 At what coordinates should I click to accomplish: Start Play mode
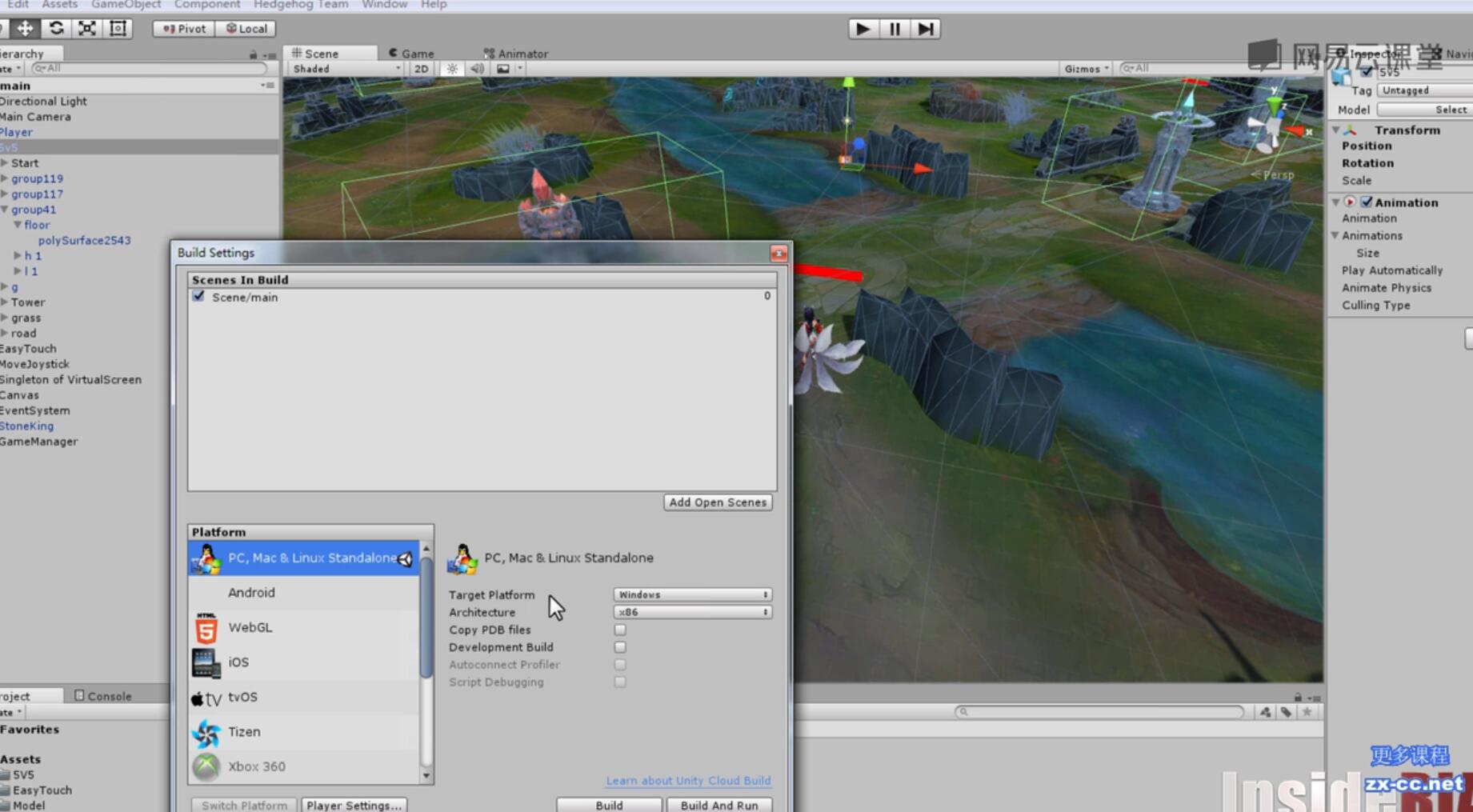[x=863, y=29]
